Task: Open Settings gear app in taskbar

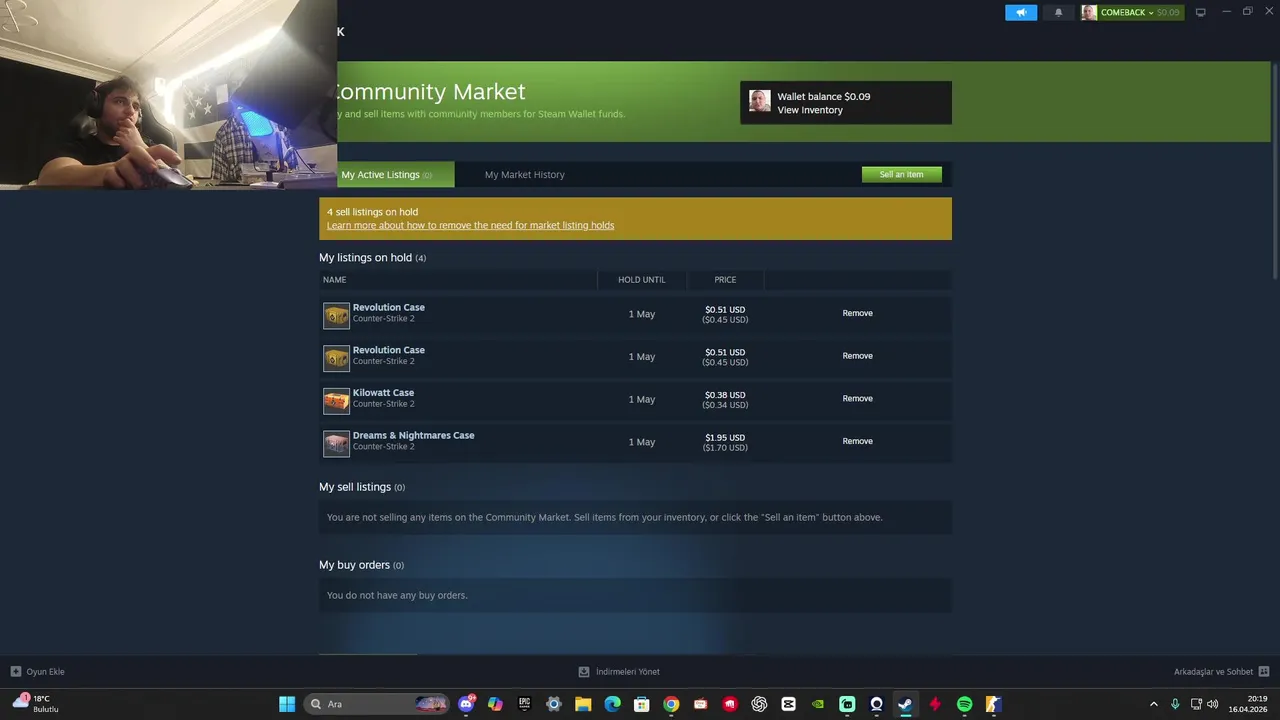Action: coord(554,704)
